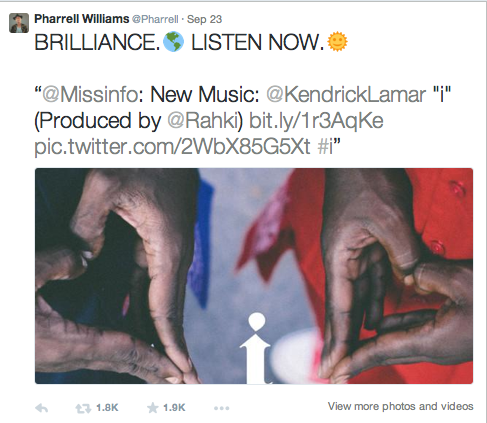Open Pharrell Williams display name link
The height and width of the screenshot is (423, 487).
(x=82, y=19)
